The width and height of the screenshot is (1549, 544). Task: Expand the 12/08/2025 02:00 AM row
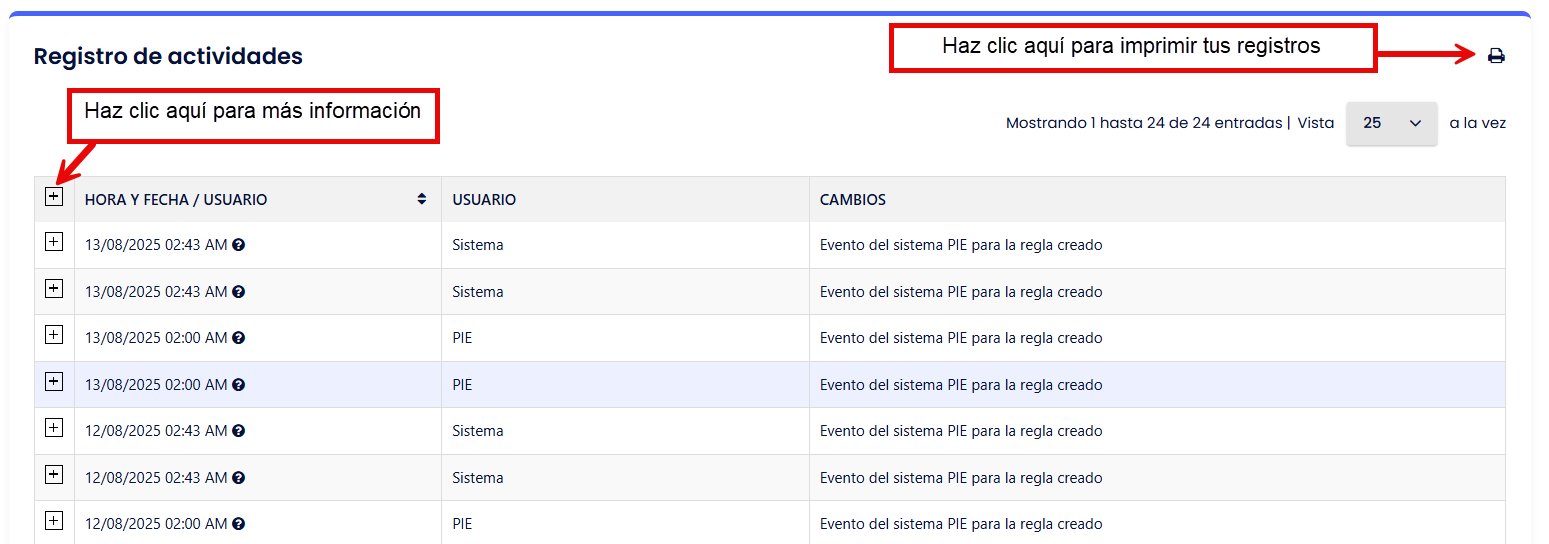pos(54,521)
